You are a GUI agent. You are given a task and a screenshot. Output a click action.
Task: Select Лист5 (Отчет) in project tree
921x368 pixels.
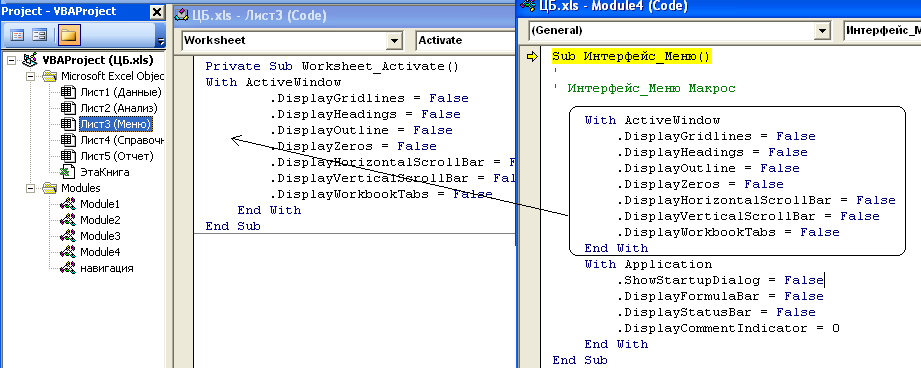(117, 156)
